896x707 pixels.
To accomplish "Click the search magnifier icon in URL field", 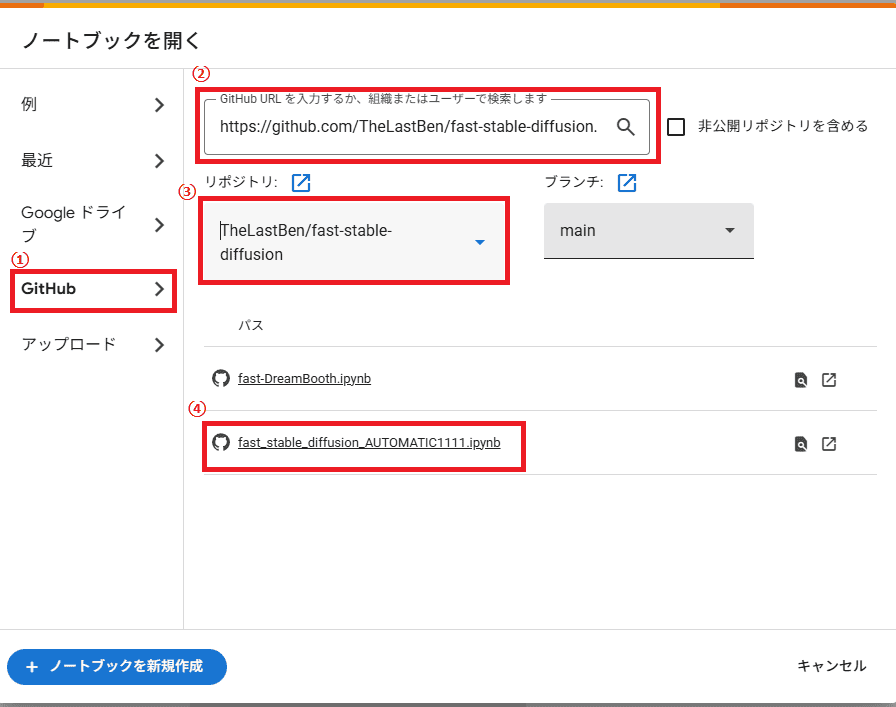I will (x=626, y=127).
